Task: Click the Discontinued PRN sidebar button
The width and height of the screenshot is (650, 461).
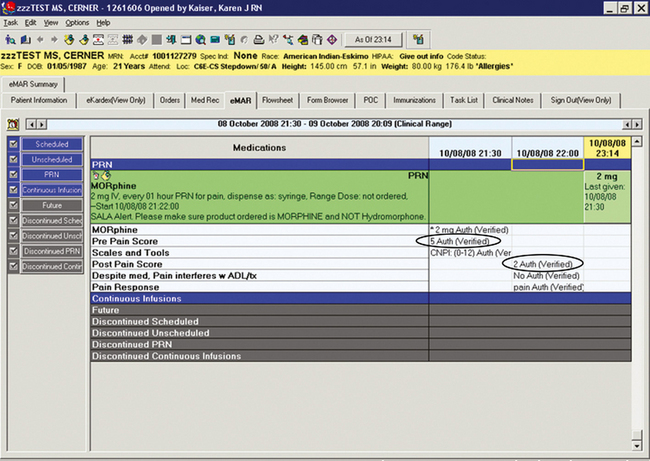Action: [52, 251]
